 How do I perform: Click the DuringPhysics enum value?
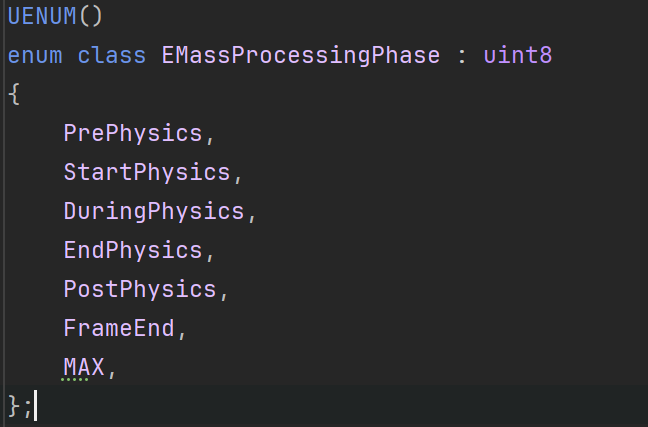pos(153,211)
